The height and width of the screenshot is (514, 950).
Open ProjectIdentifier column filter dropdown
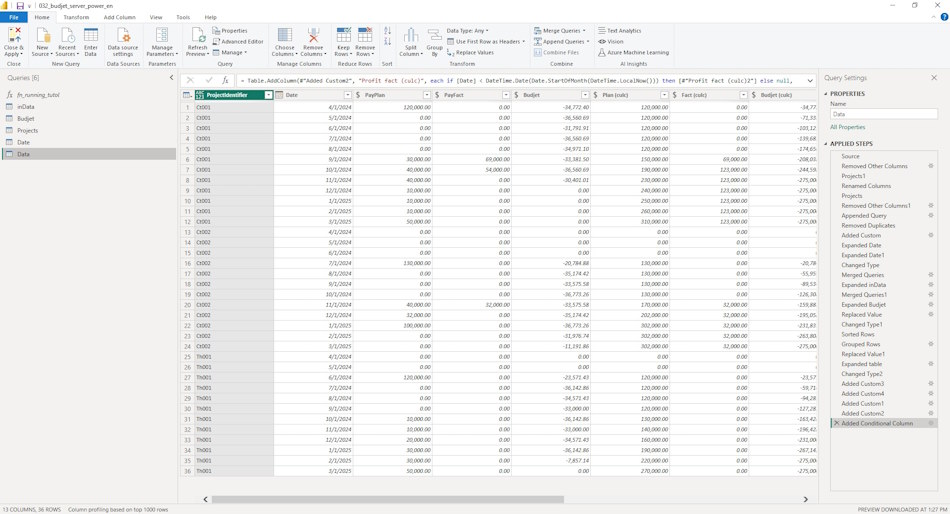coord(268,95)
